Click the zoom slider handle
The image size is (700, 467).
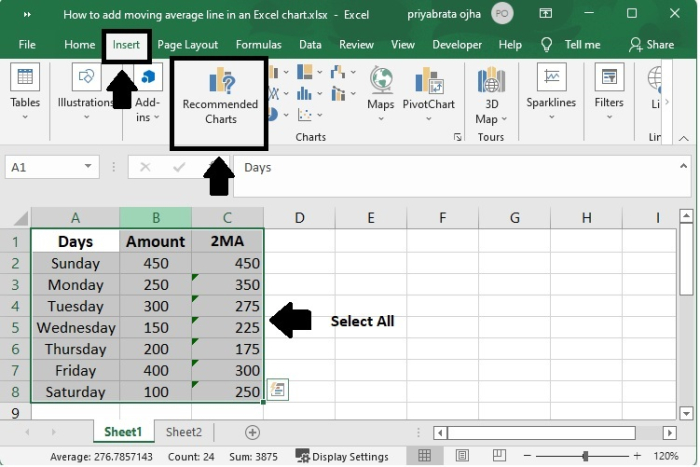[x=585, y=456]
